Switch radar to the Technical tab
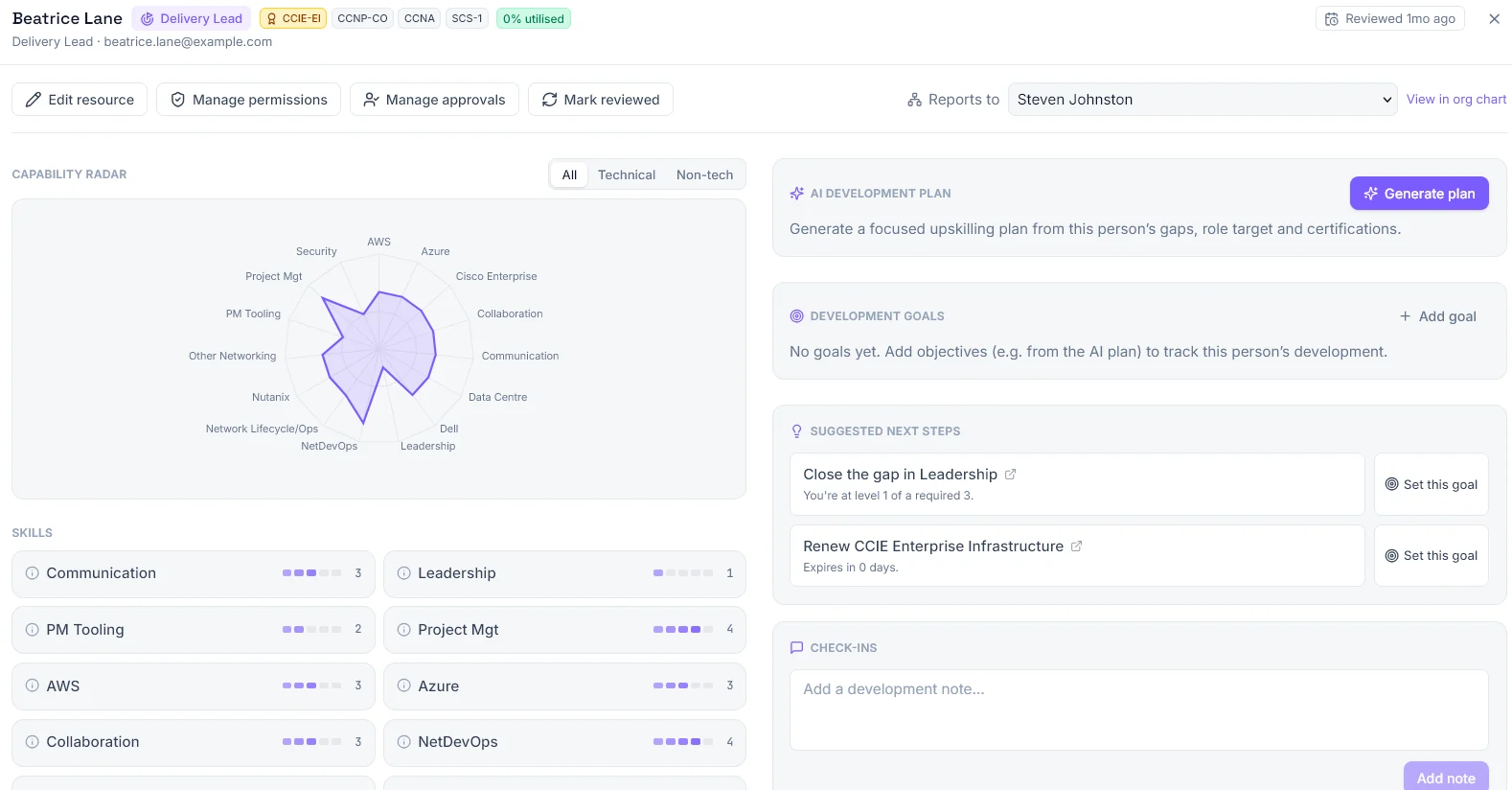Screen dimensions: 1512x790 [x=627, y=174]
